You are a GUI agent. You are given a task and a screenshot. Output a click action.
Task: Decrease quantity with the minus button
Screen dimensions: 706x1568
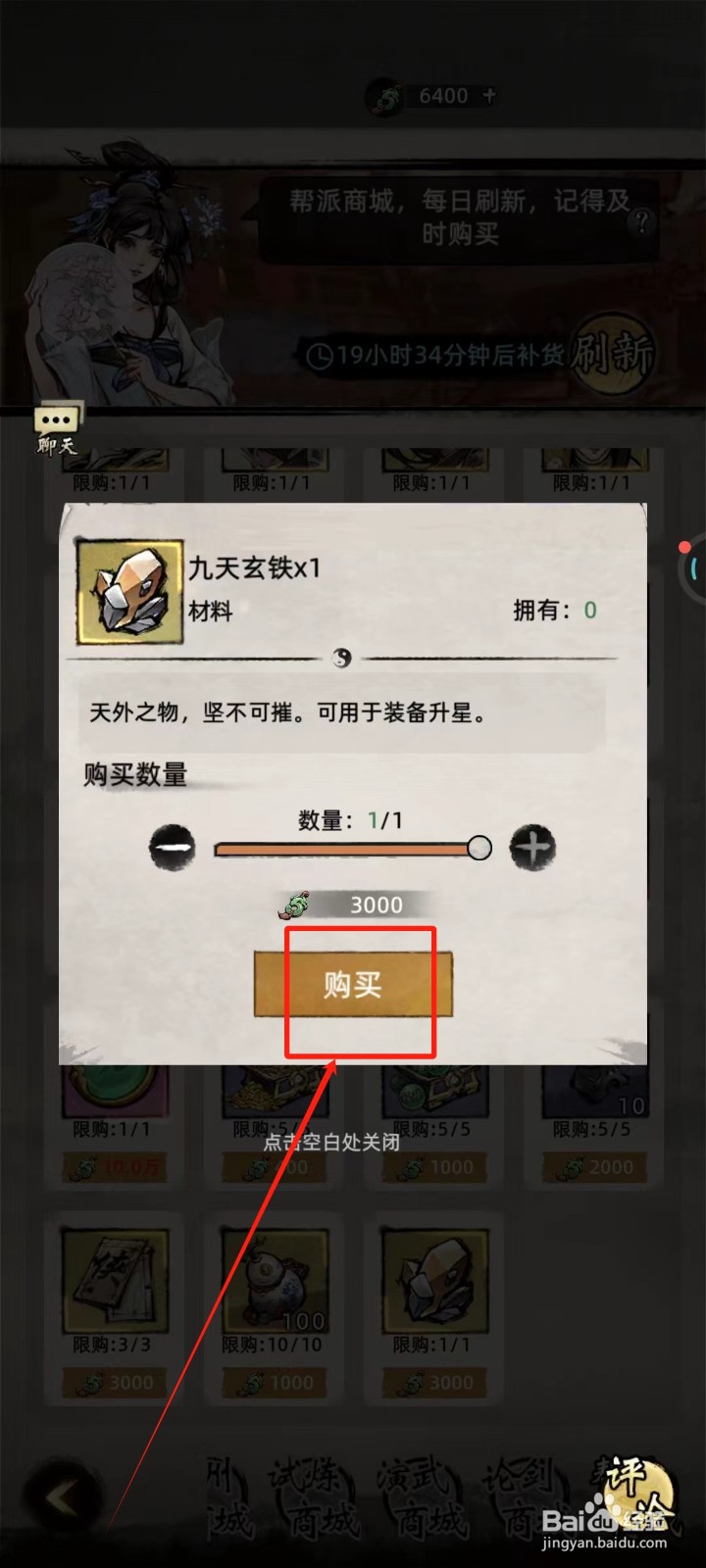(172, 848)
